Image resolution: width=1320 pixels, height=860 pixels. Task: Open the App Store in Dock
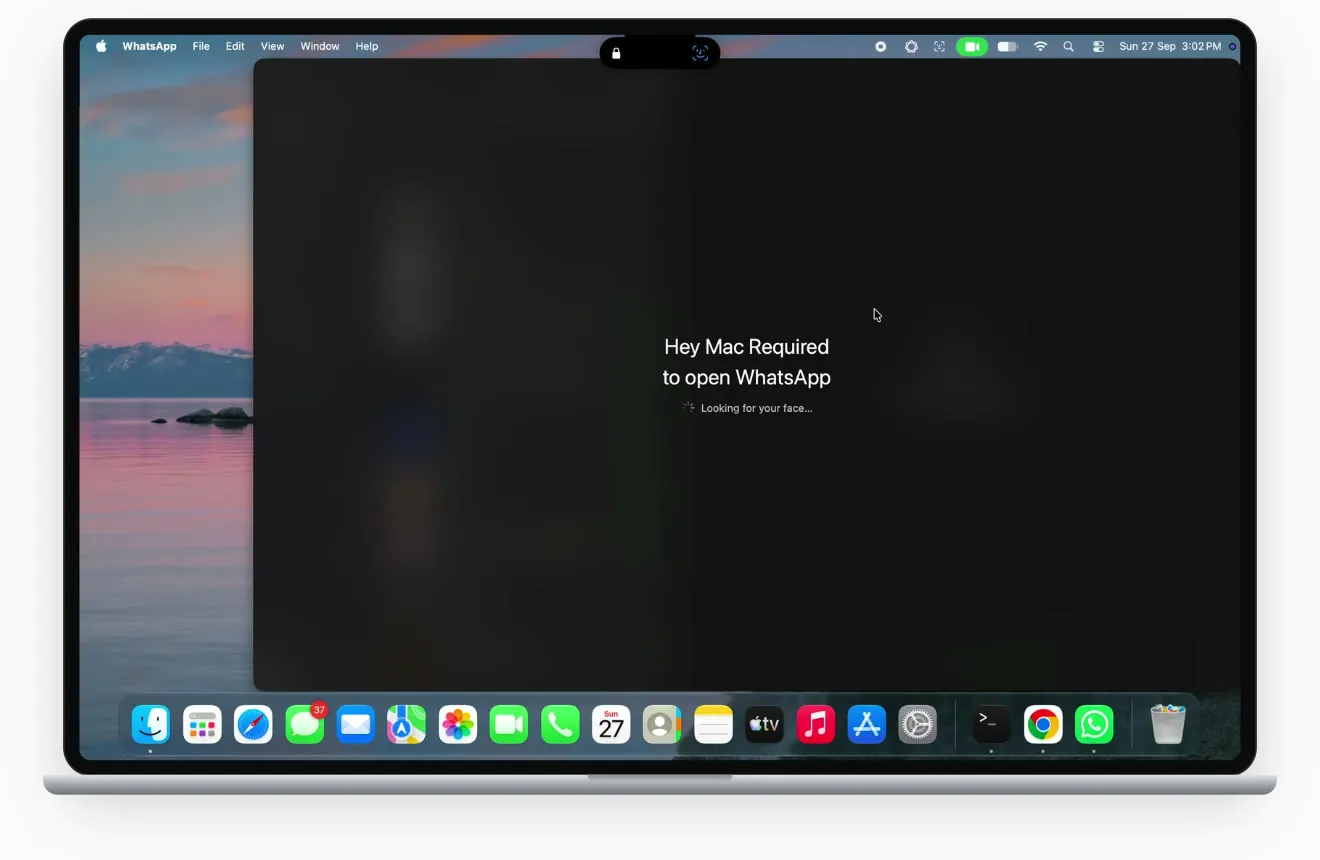pos(867,725)
